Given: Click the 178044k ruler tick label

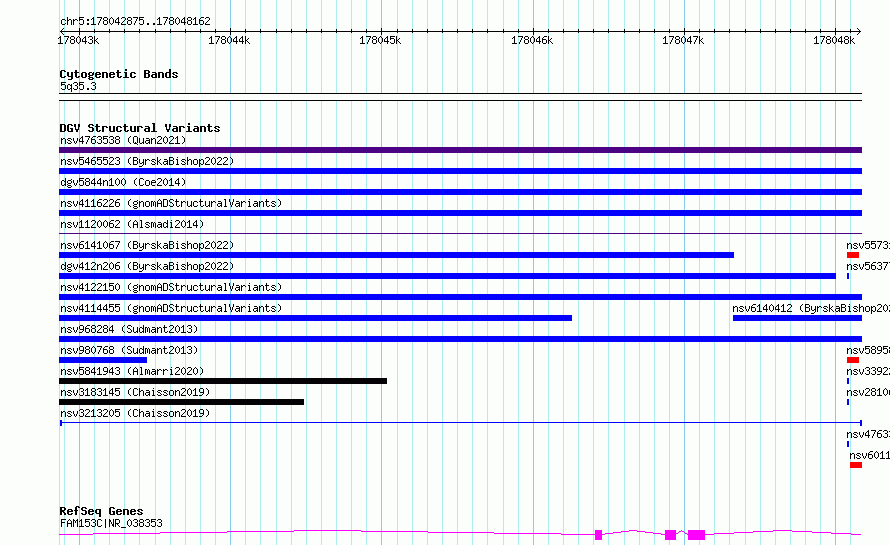Looking at the screenshot, I should tap(229, 40).
